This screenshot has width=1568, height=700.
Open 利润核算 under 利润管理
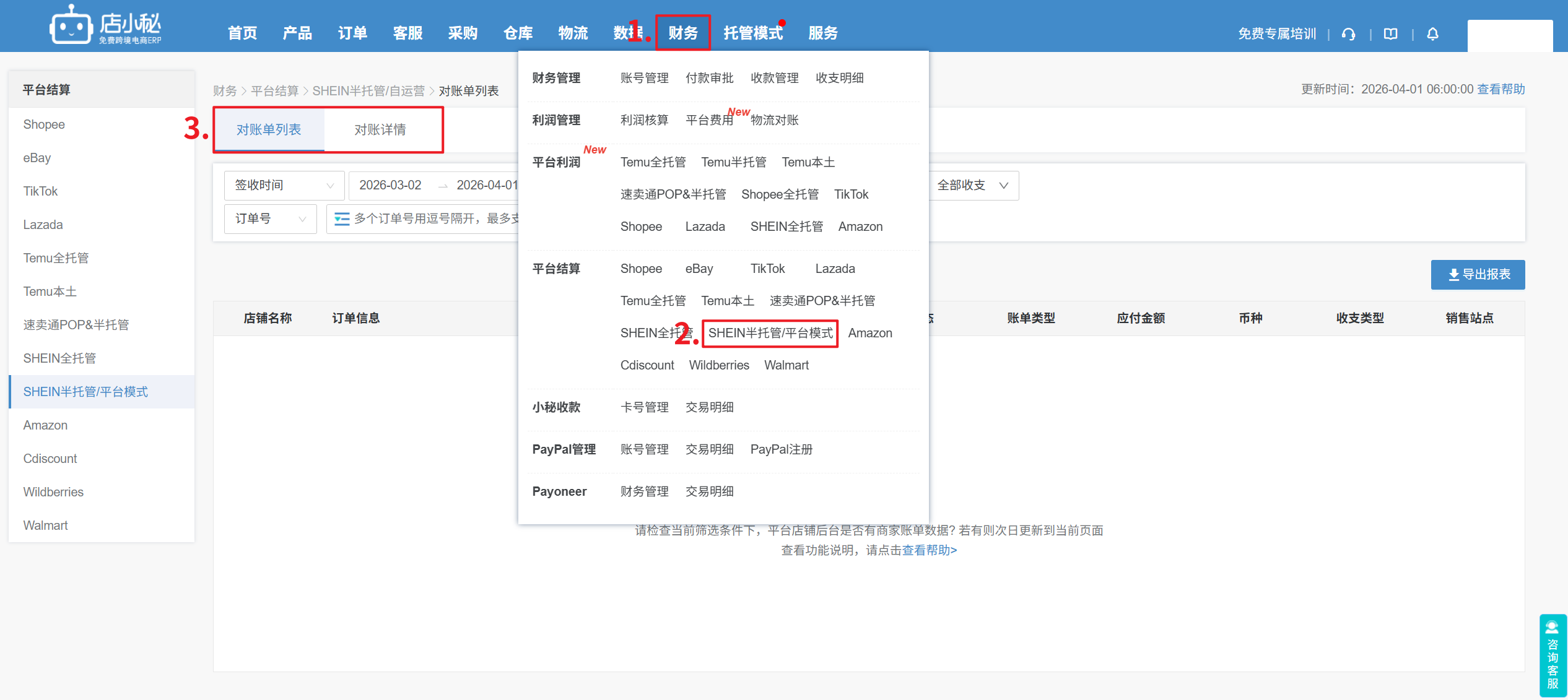pyautogui.click(x=644, y=120)
